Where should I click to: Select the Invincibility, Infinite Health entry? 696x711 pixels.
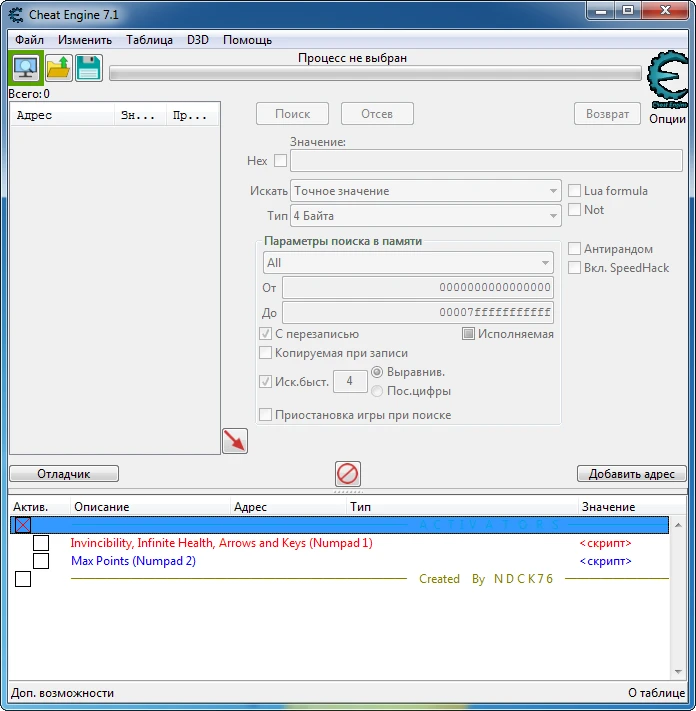pyautogui.click(x=221, y=543)
